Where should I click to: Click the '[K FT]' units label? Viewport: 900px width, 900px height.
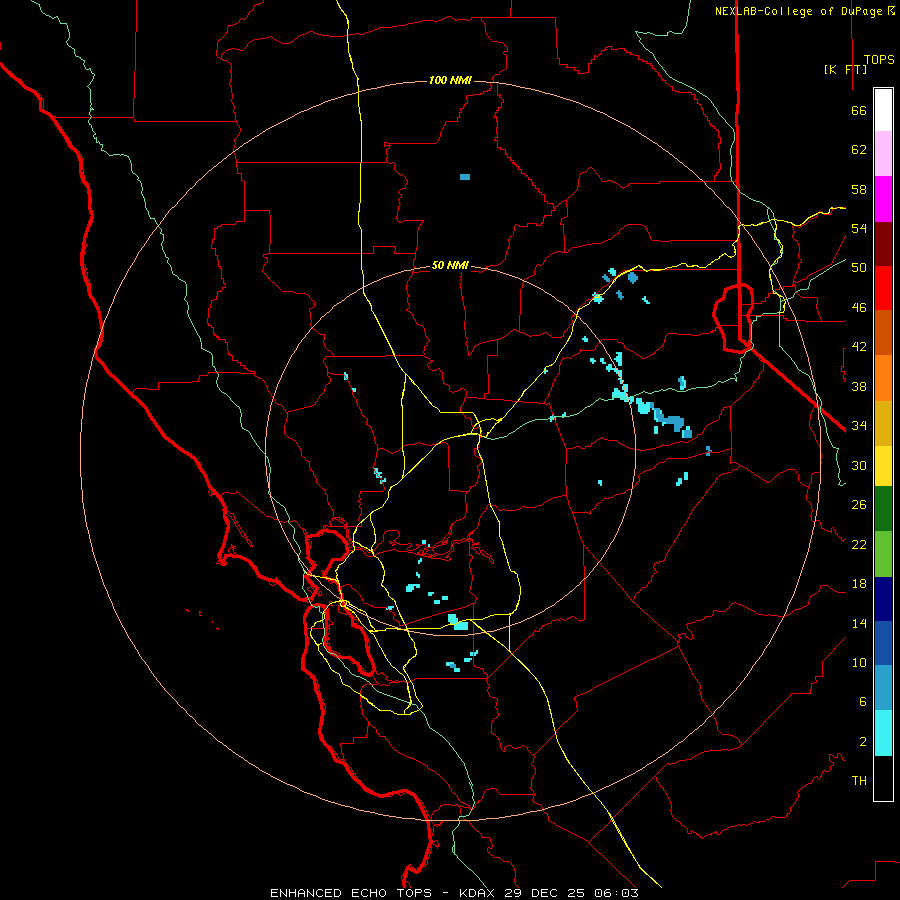point(845,69)
